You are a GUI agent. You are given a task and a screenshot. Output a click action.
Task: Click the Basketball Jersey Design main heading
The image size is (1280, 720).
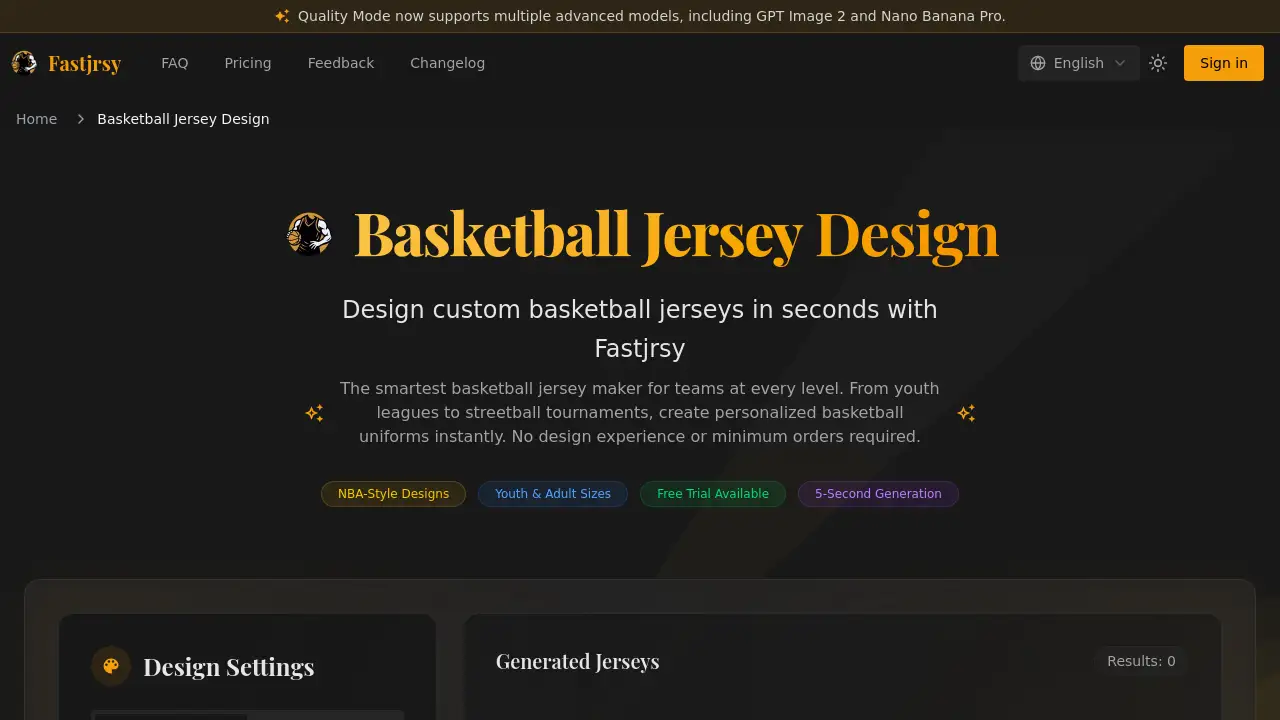(676, 234)
